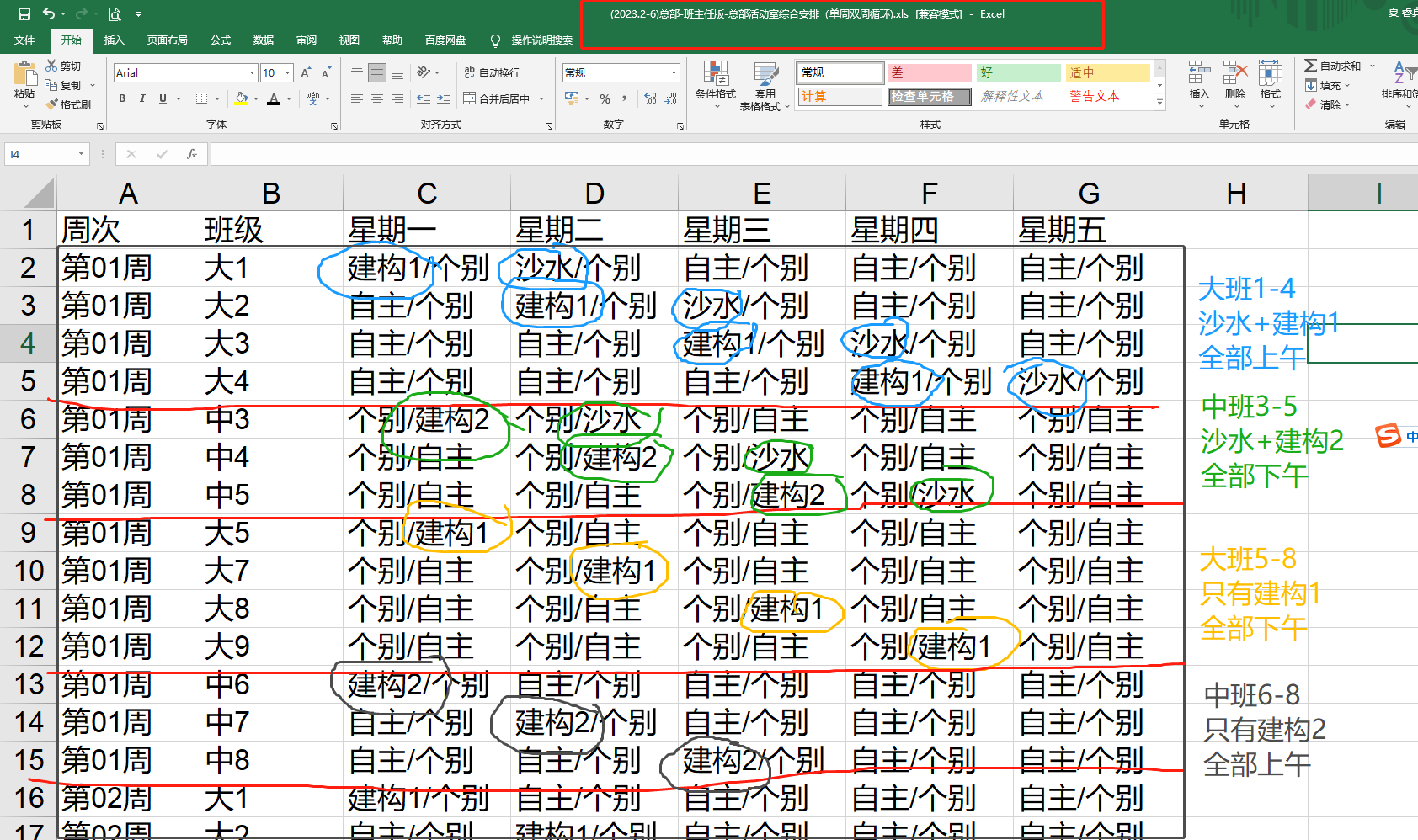Viewport: 1418px width, 840px height.
Task: Click the Copy (复制) icon
Action: [51, 85]
